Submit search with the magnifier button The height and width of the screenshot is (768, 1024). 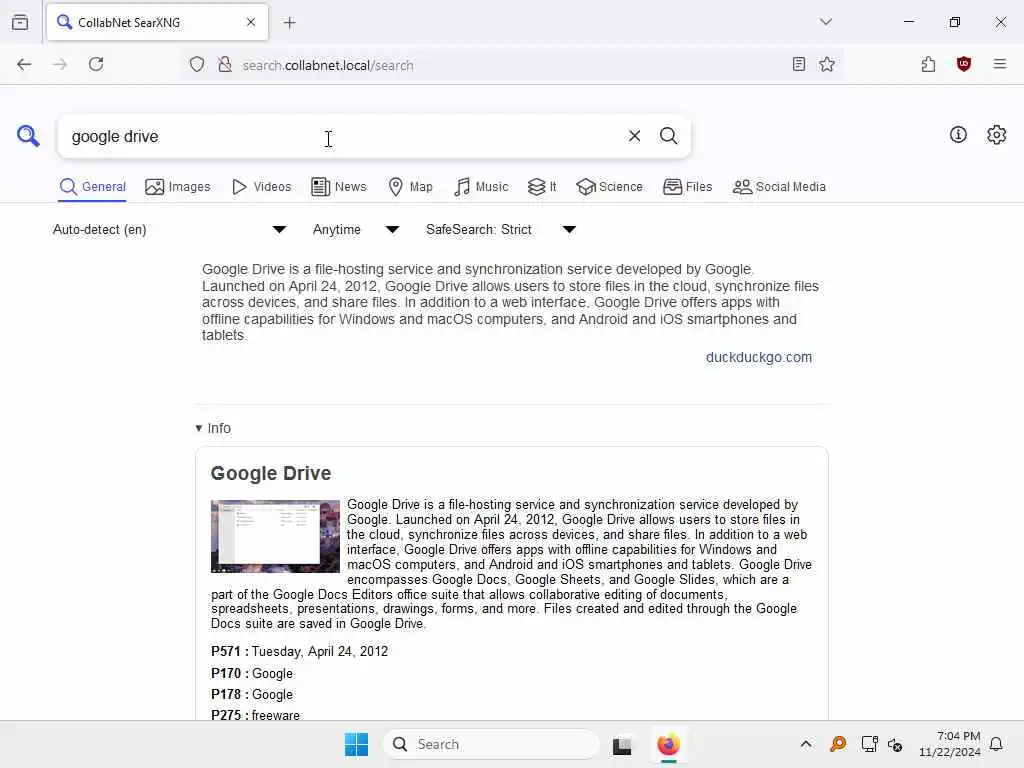pos(668,136)
